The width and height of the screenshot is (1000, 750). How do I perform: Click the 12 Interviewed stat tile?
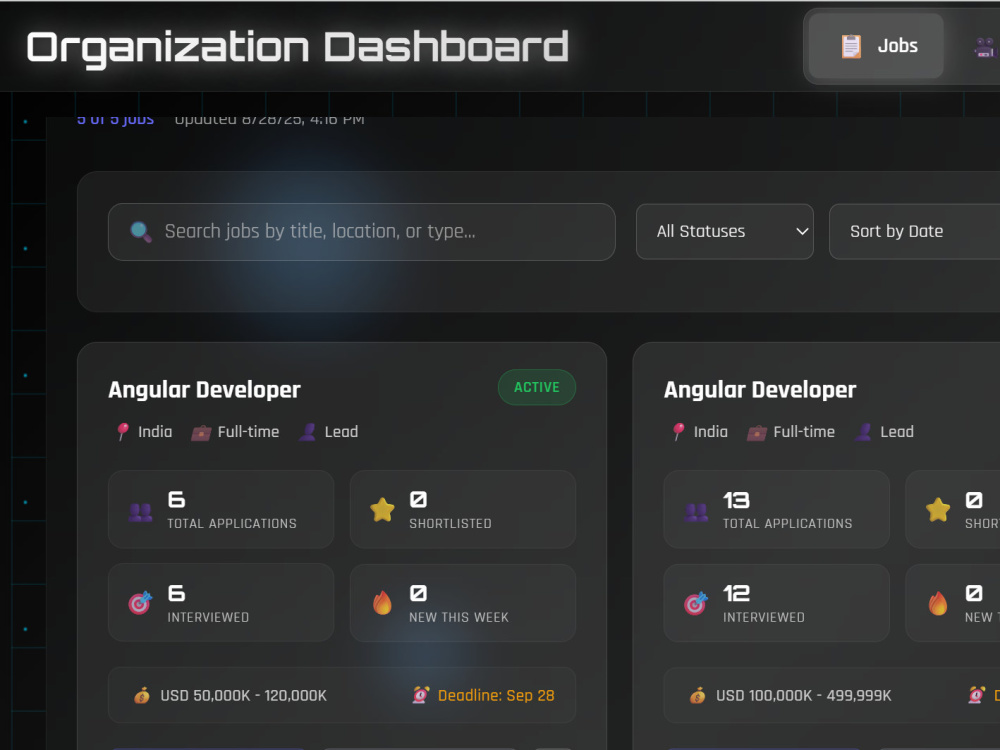point(776,603)
